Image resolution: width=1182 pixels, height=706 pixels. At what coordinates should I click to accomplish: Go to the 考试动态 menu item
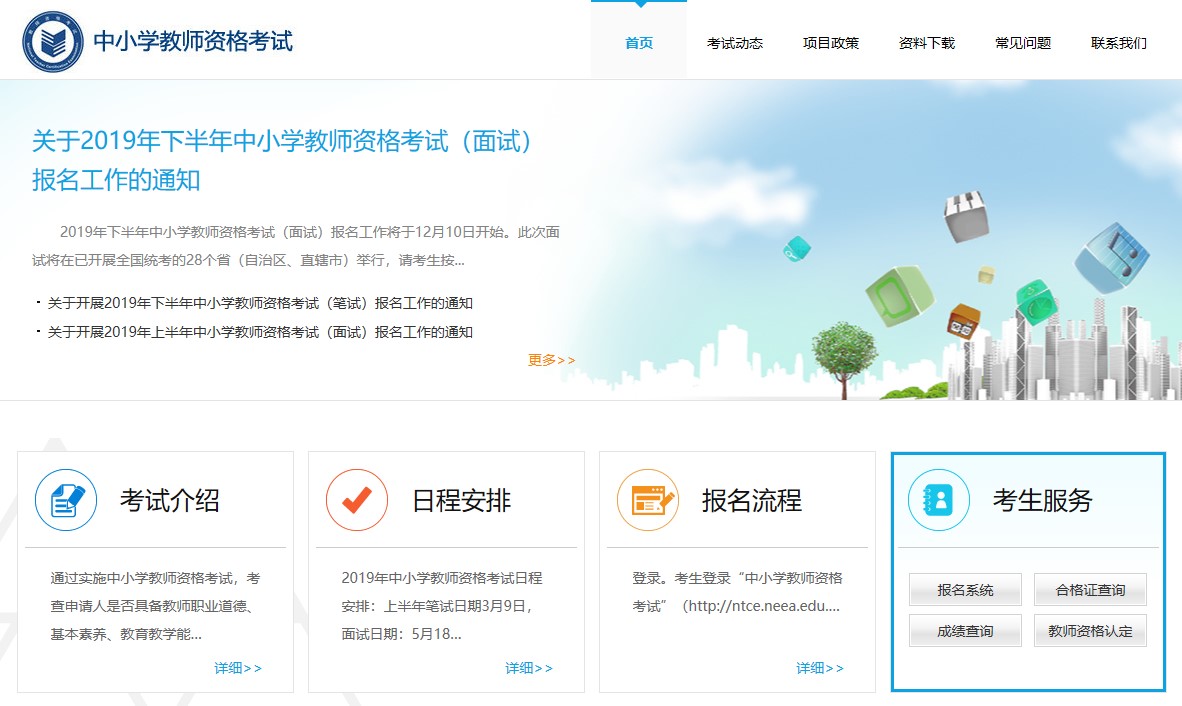[735, 43]
